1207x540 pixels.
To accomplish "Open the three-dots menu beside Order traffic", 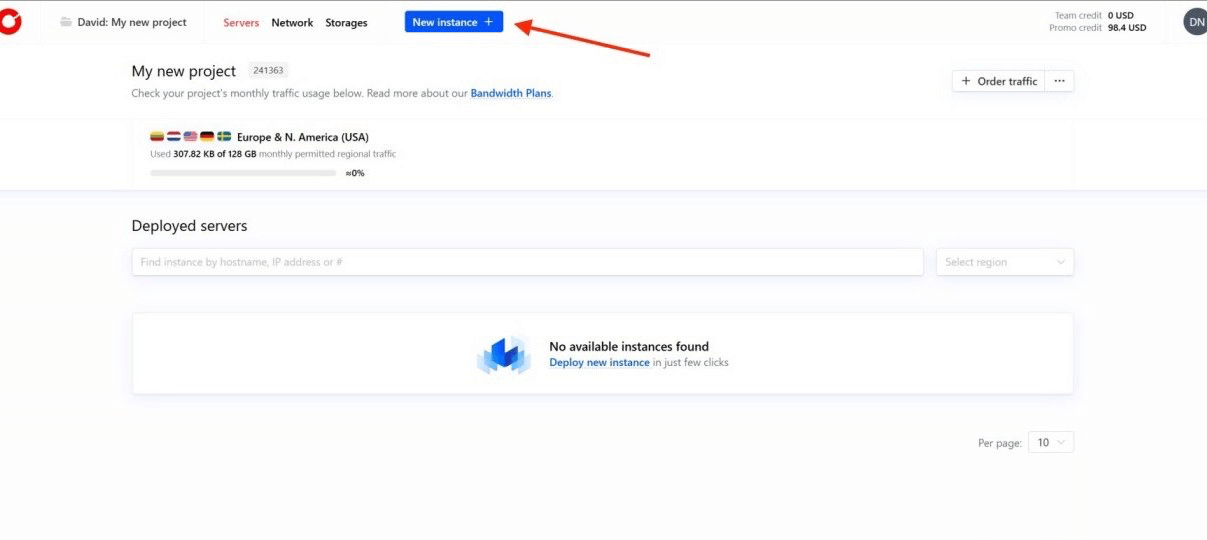I will tap(1059, 81).
